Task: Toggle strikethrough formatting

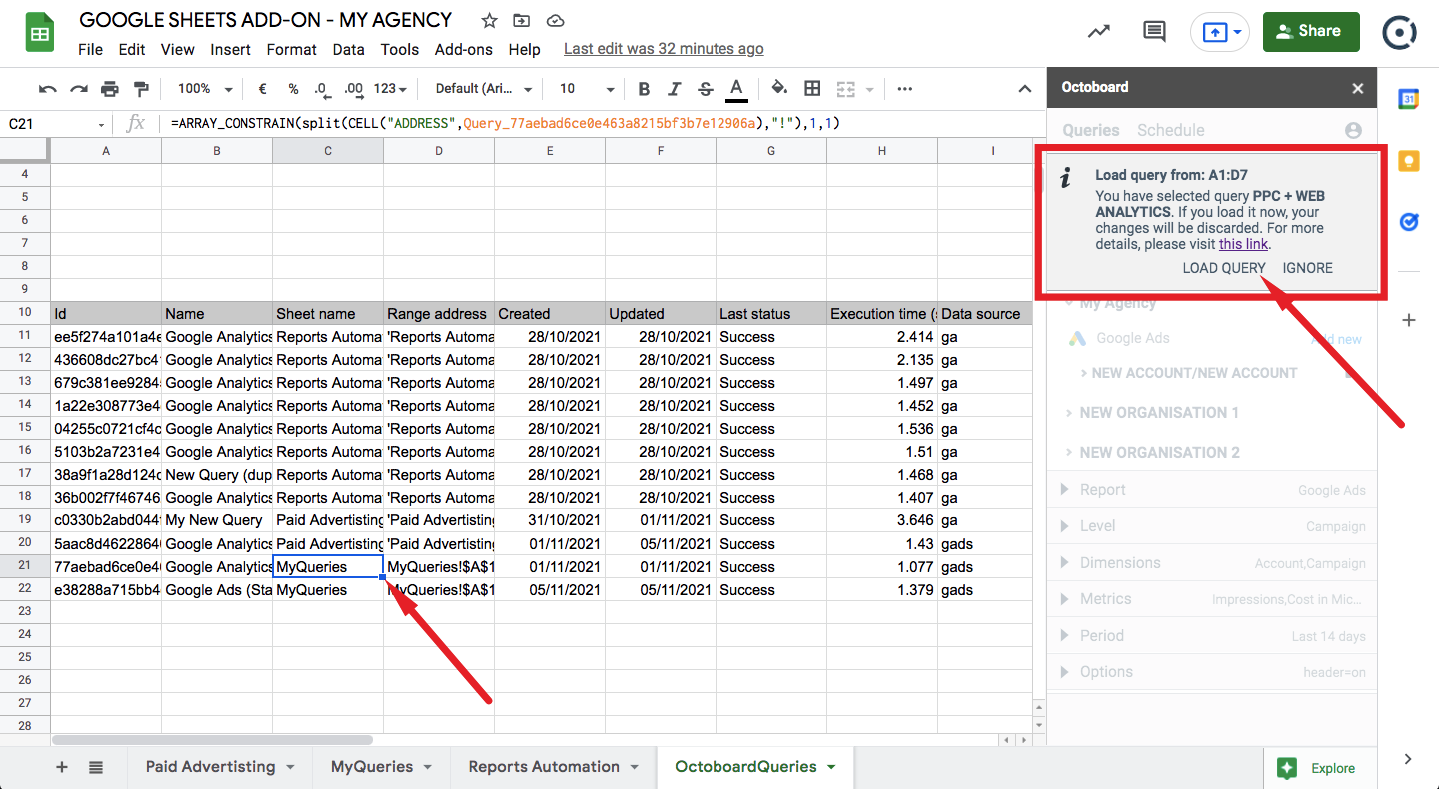Action: (x=706, y=89)
